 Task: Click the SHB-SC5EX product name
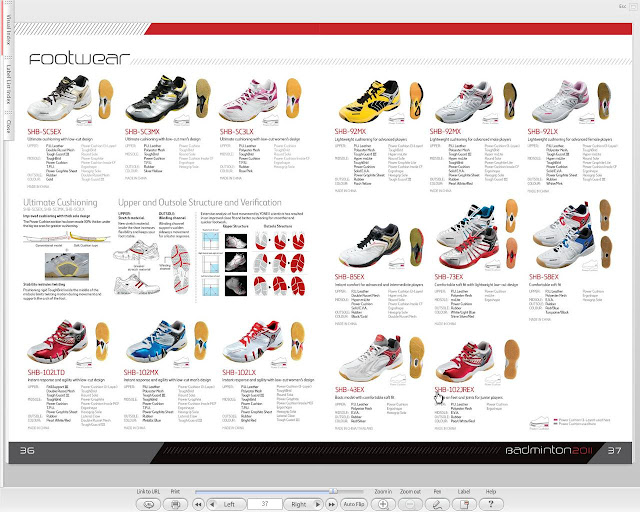44,132
